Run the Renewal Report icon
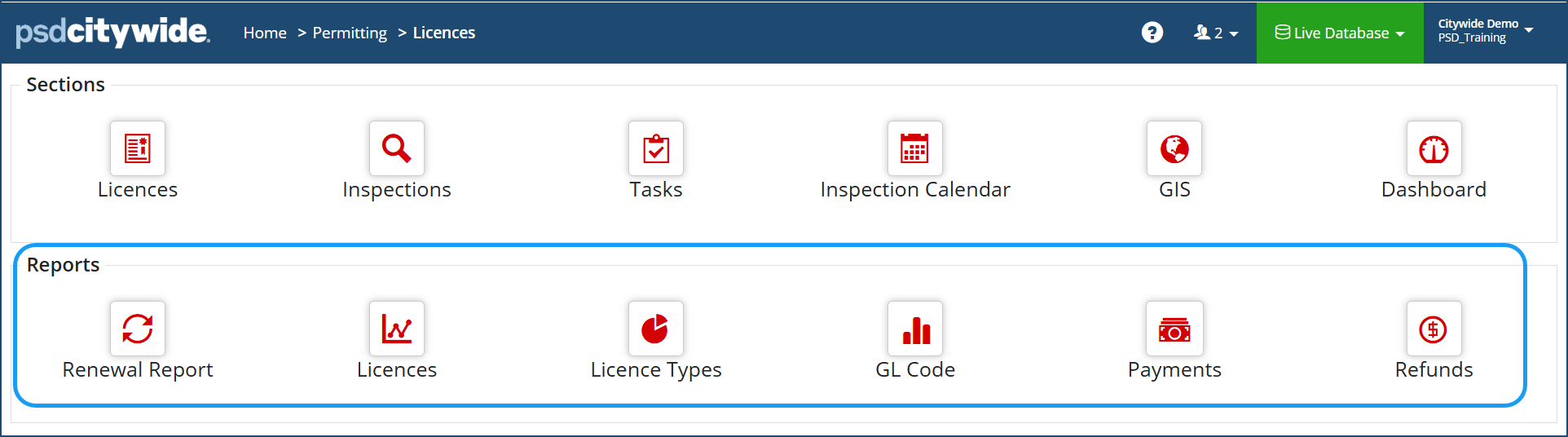 click(138, 329)
